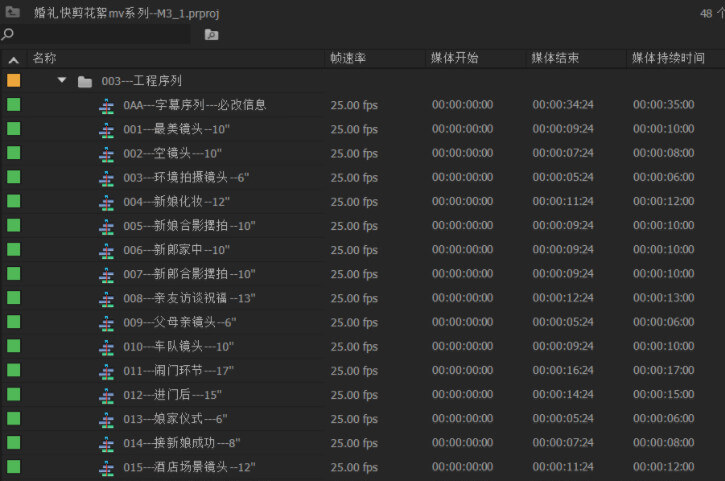Image resolution: width=725 pixels, height=481 pixels.
Task: Click sequence icon of 009---父母亲镜头--6"
Action: pyautogui.click(x=106, y=324)
